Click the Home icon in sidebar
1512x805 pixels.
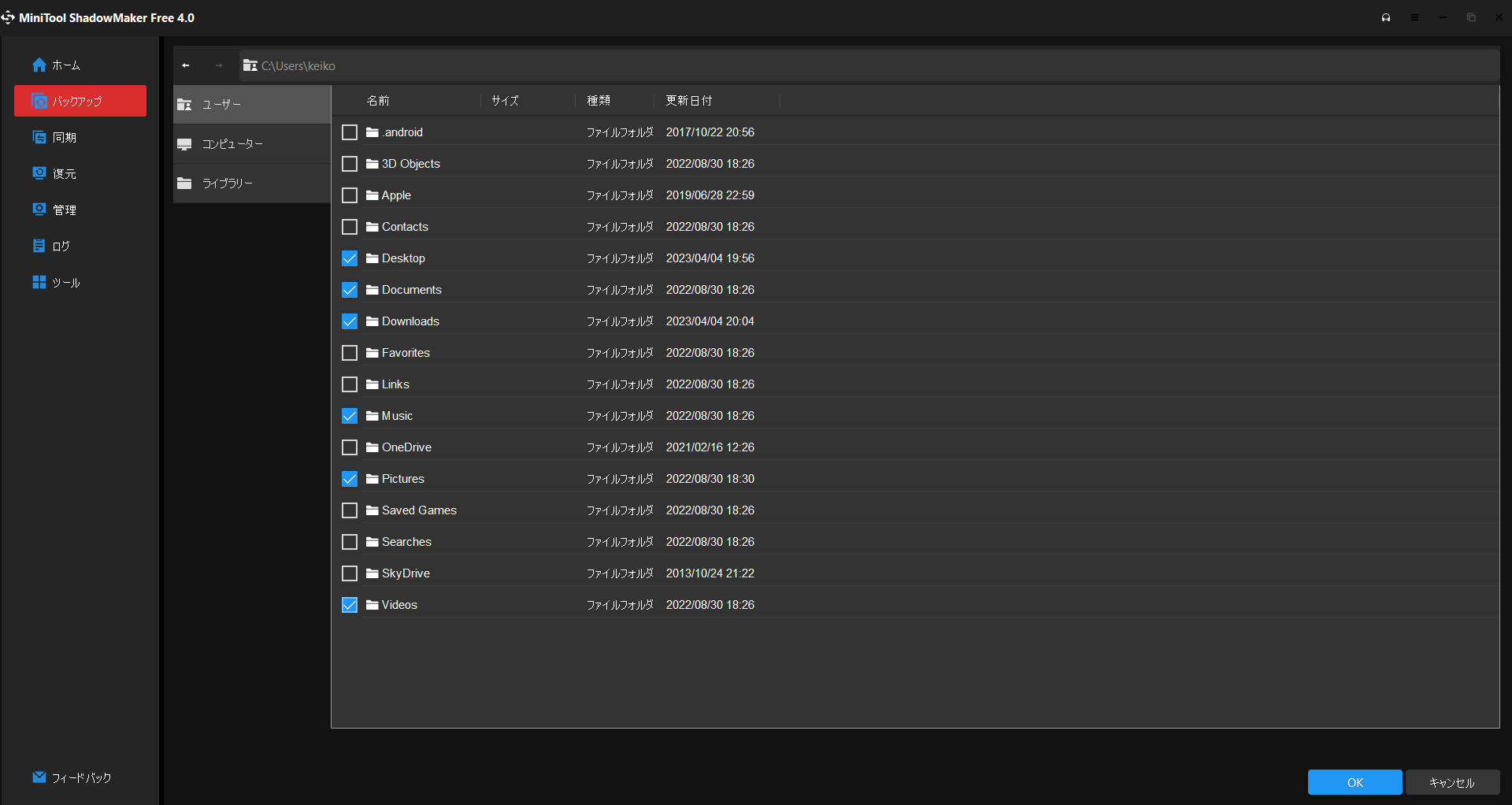39,65
